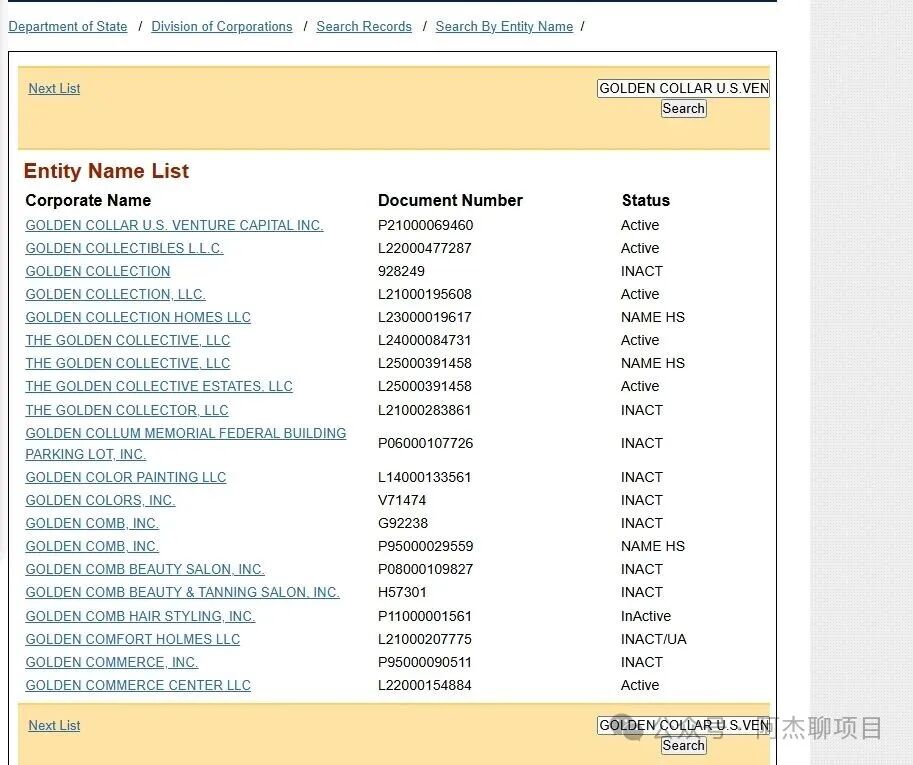Screen dimensions: 913x765
Task: View details for GOLDEN COLLECTIBLES L.L.C.
Action: pos(124,248)
